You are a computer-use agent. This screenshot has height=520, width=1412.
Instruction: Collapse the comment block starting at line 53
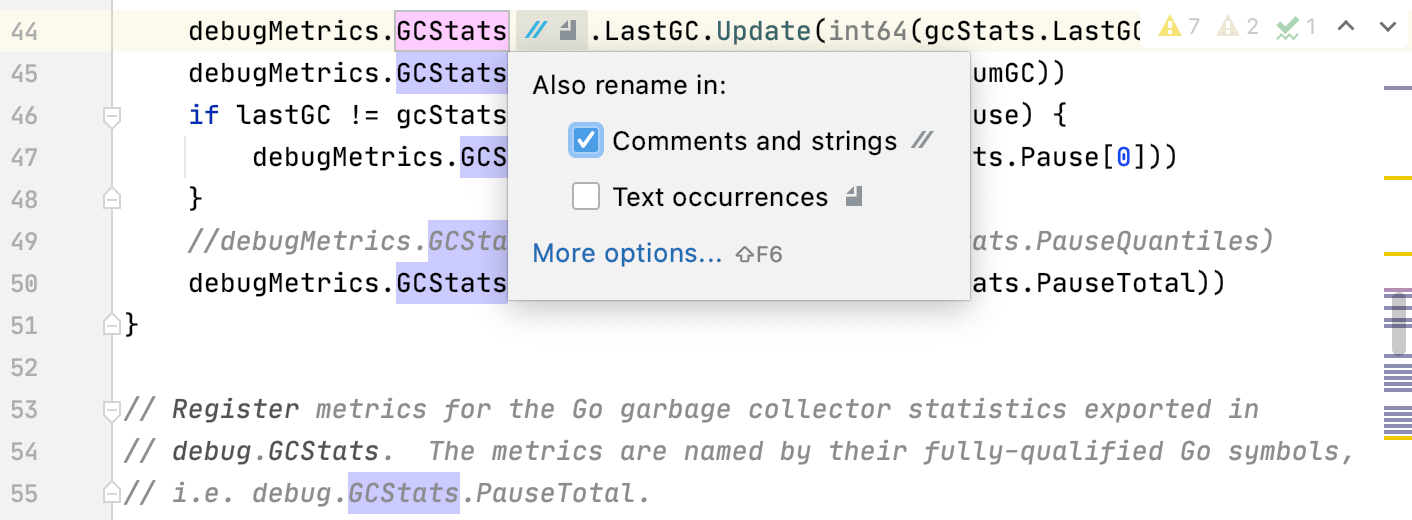[112, 410]
